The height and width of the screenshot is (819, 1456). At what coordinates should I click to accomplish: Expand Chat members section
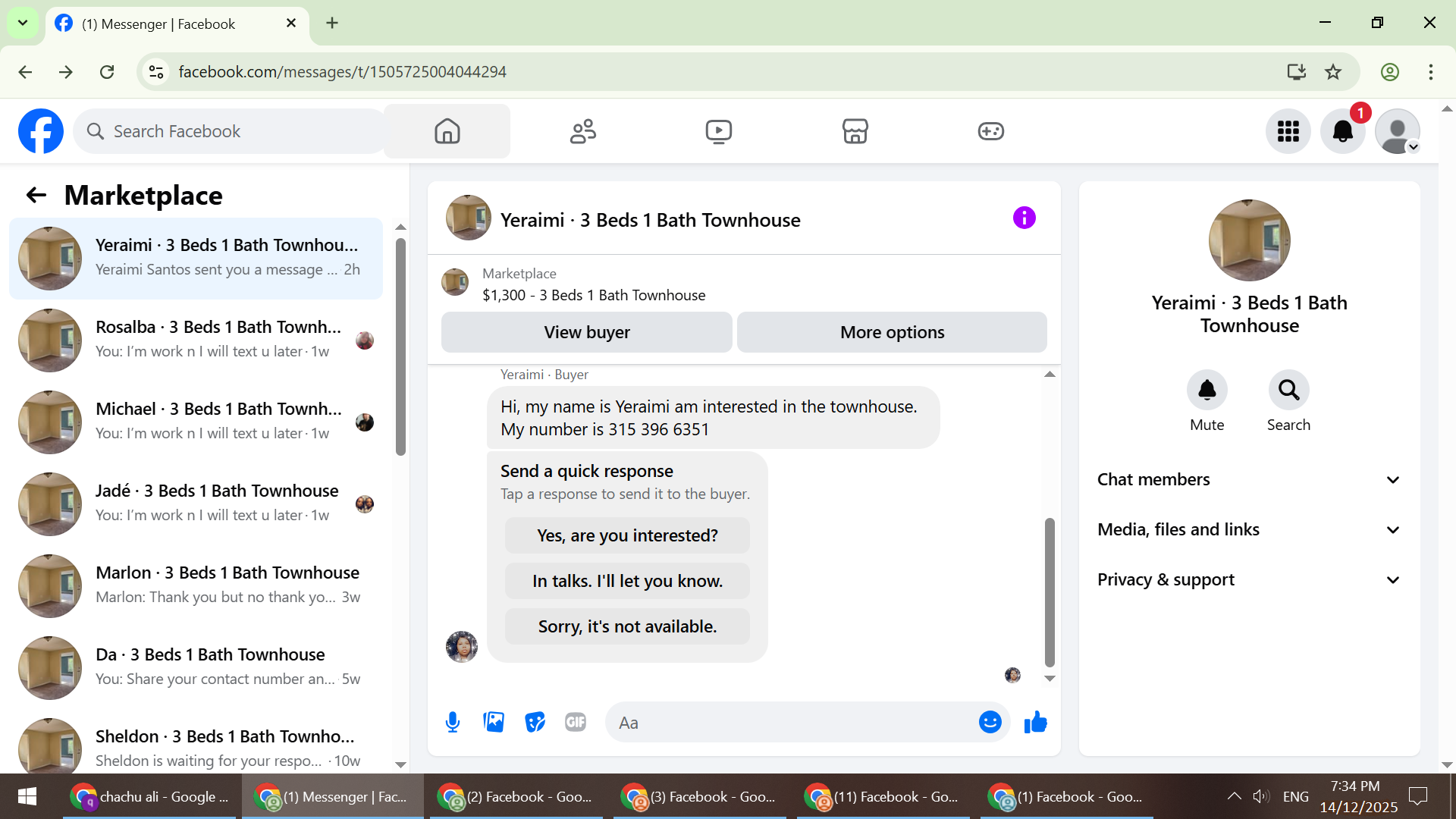coord(1249,479)
